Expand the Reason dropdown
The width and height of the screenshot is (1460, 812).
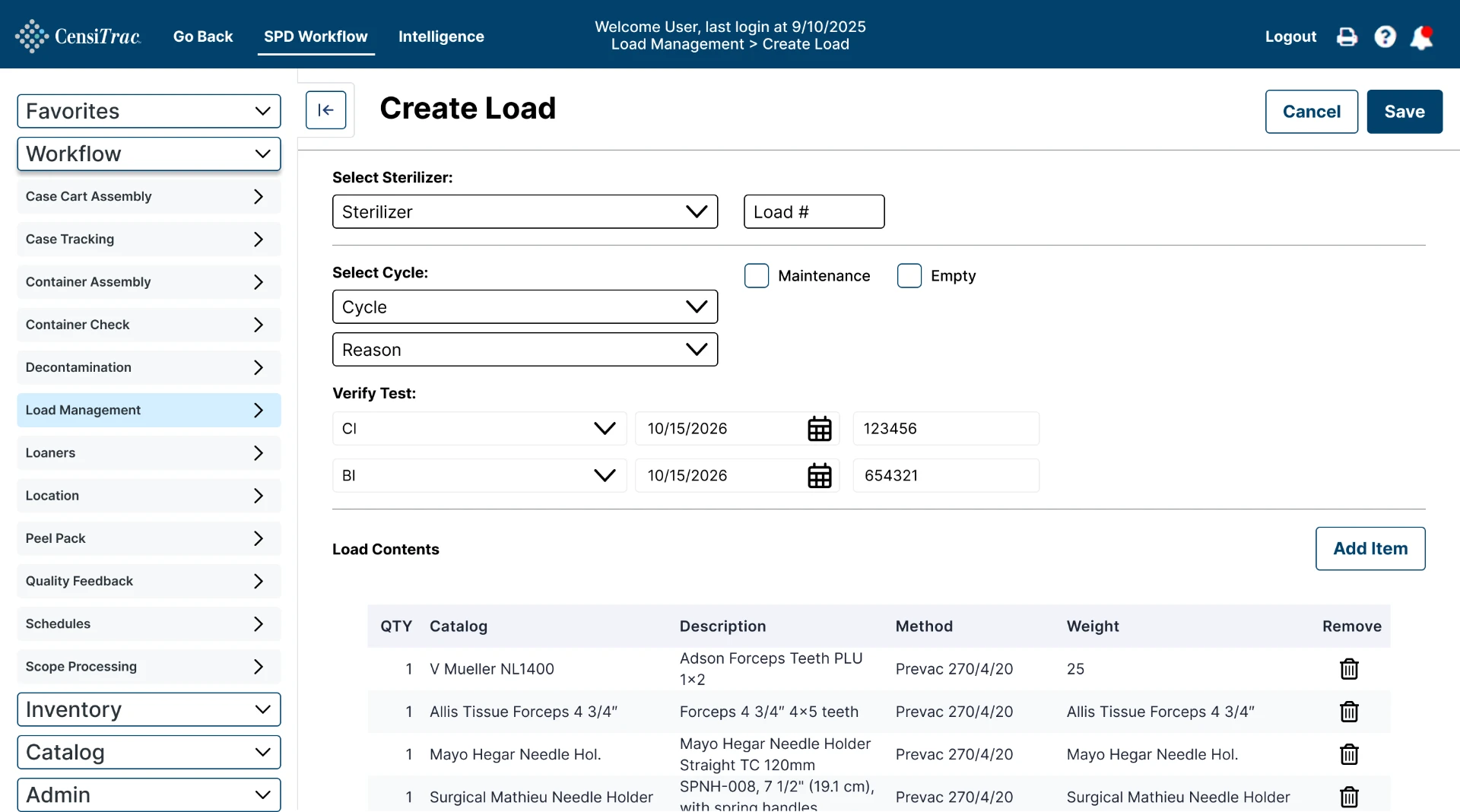click(525, 350)
